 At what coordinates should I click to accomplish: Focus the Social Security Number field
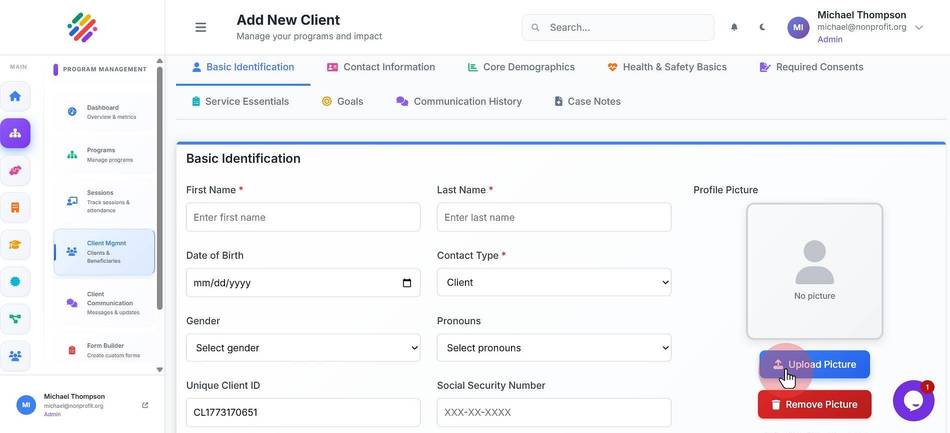pyautogui.click(x=554, y=412)
